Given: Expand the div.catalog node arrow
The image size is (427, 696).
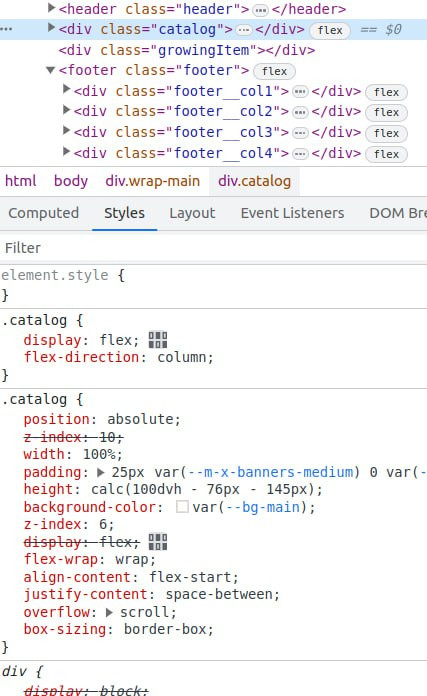Looking at the screenshot, I should click(51, 28).
